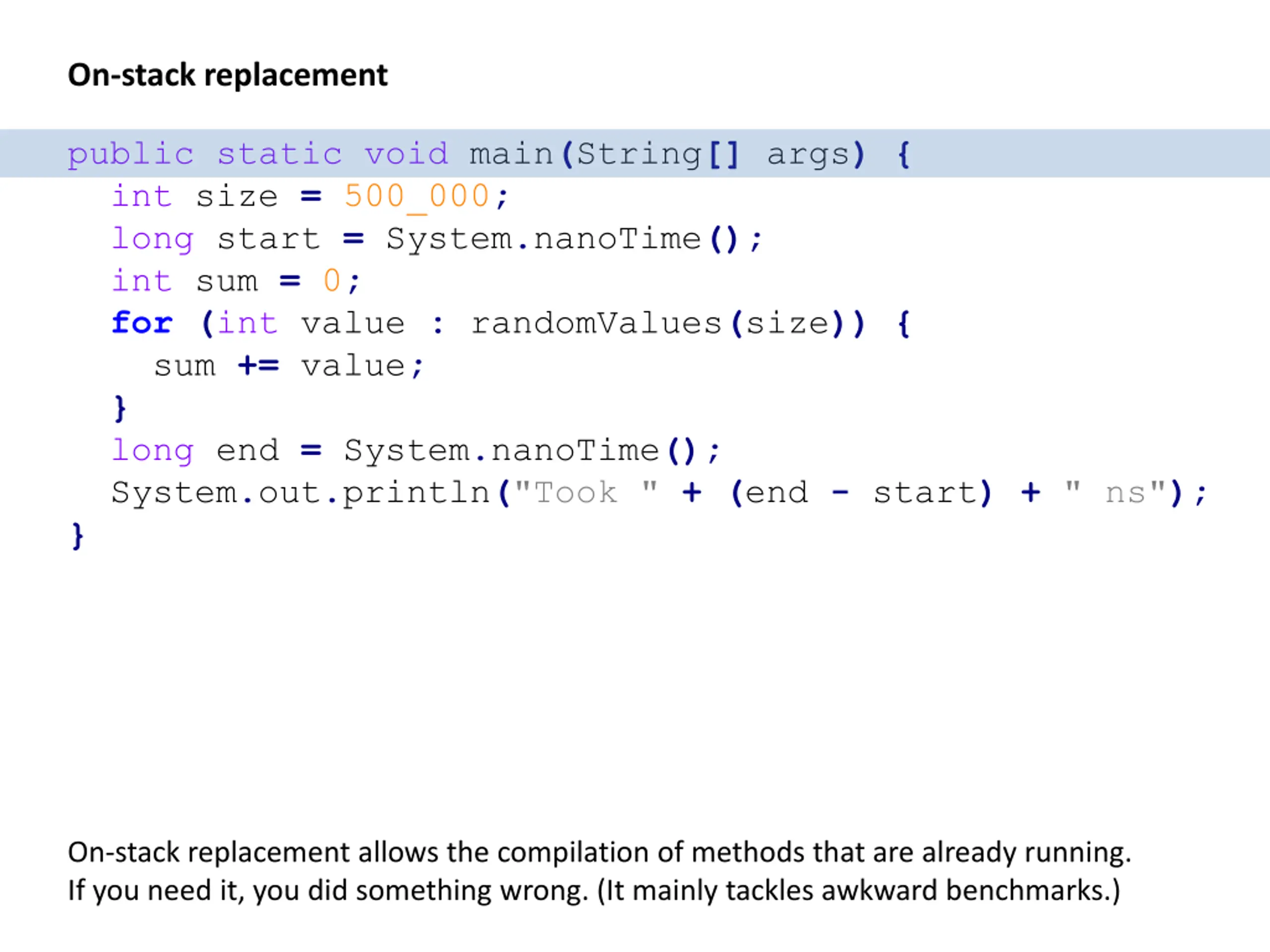This screenshot has height=952, width=1270.
Task: Click the sentence 'On-stack replacement allows the compilation'
Action: tap(599, 853)
